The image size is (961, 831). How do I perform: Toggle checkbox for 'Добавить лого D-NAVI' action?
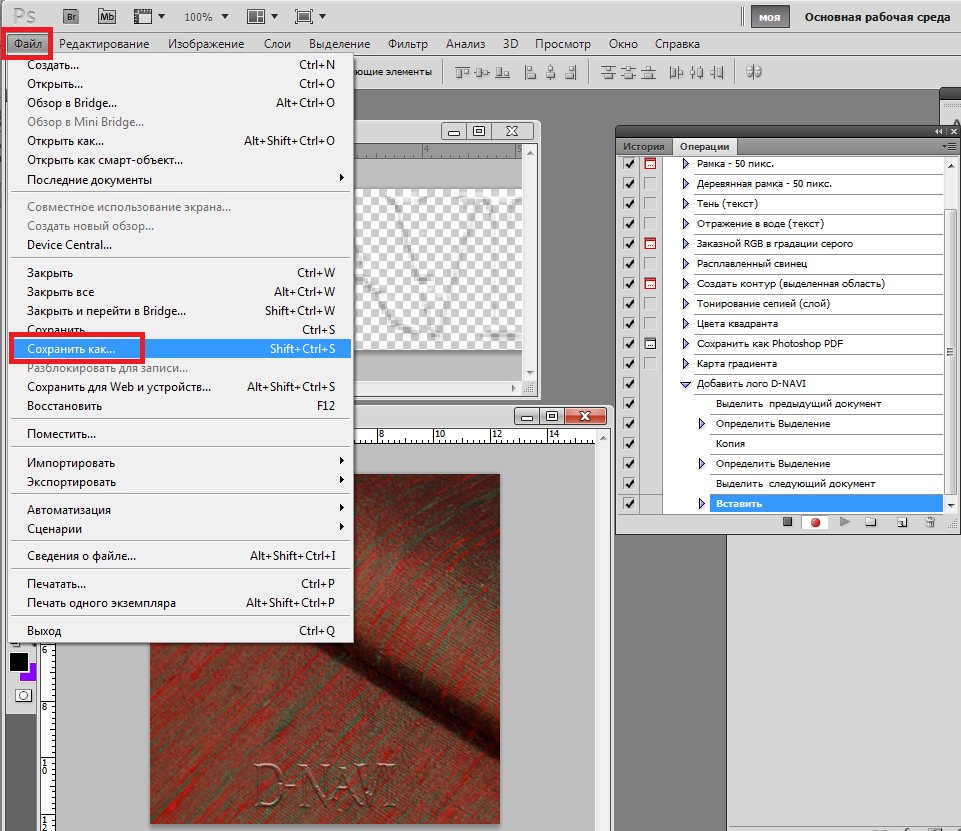tap(629, 384)
